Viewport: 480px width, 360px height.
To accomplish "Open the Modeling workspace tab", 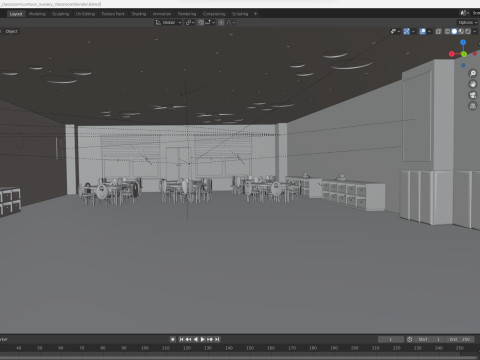I will click(37, 14).
